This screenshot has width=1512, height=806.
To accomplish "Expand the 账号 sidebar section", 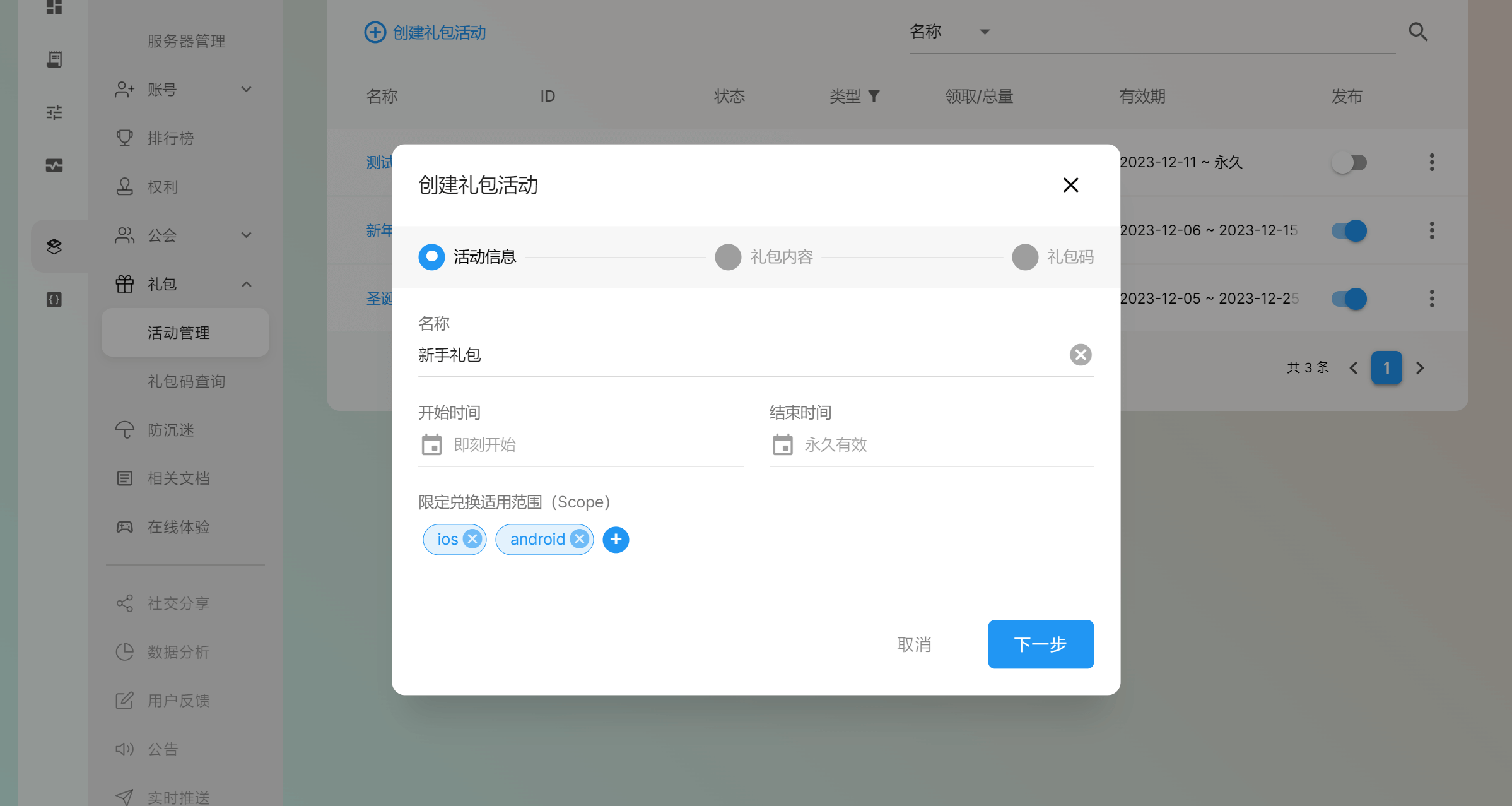I will coord(246,90).
